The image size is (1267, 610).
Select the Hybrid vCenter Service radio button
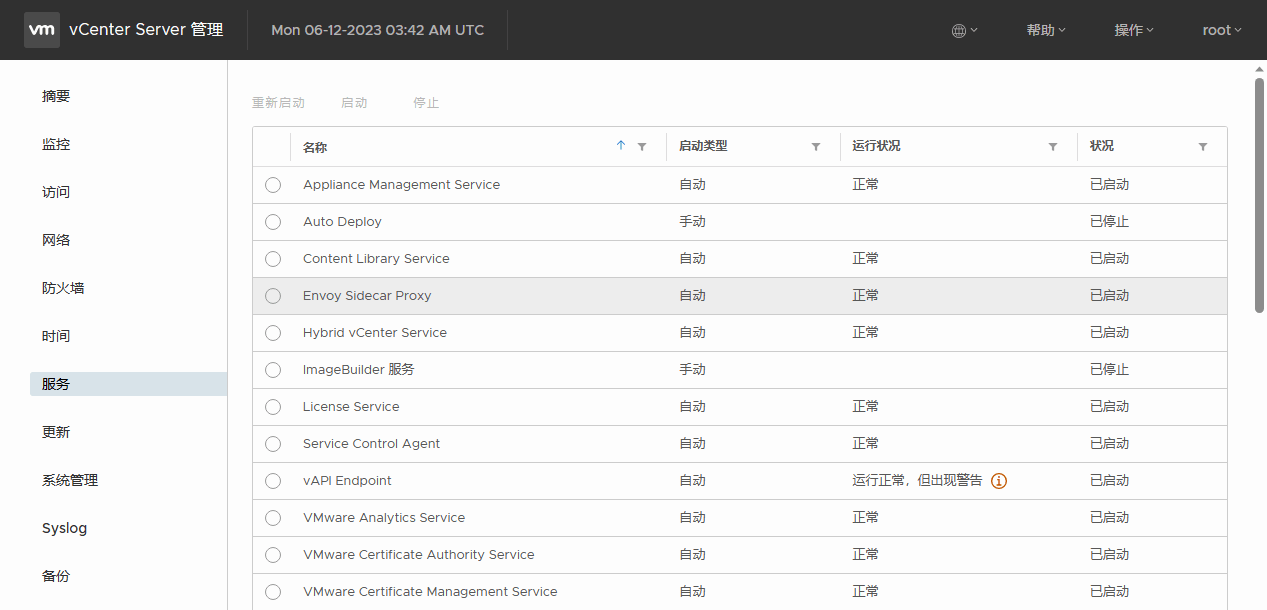click(x=273, y=333)
